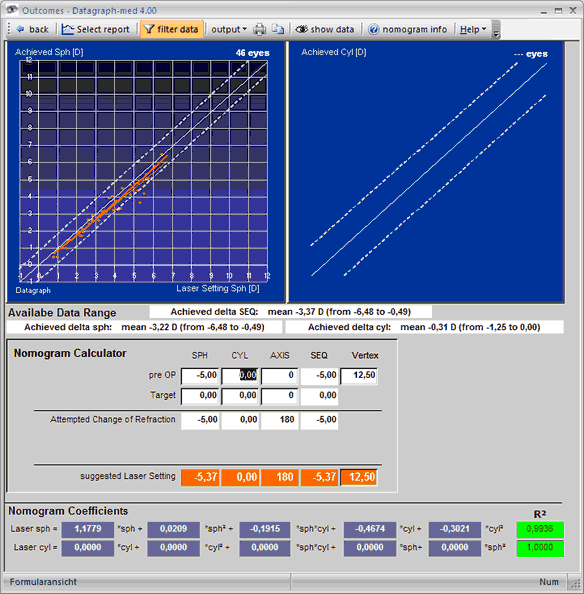Viewport: 584px width, 594px height.
Task: Open the toolbar overflow options arrow
Action: tap(496, 30)
